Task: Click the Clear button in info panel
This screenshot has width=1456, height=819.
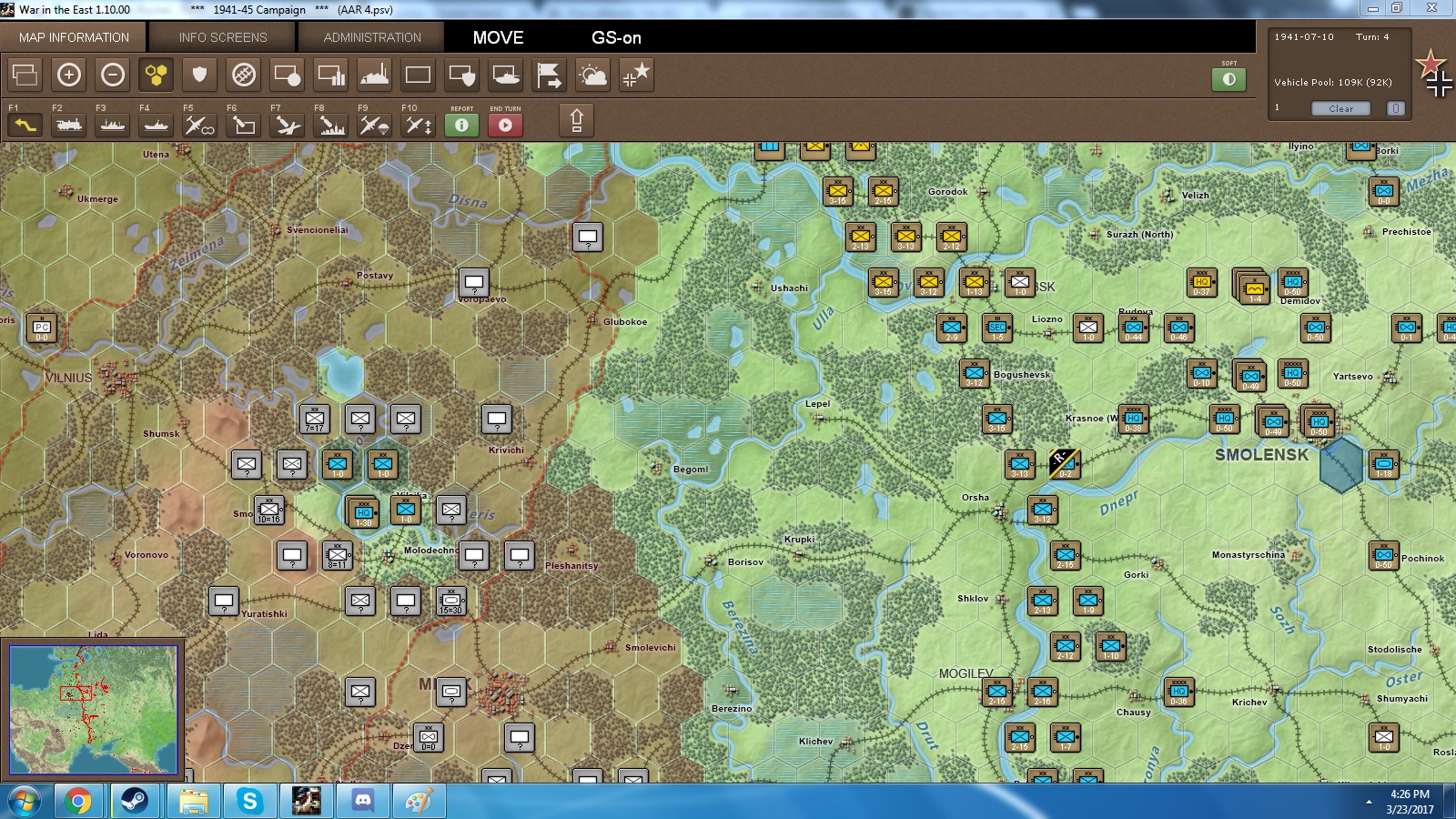Action: pyautogui.click(x=1340, y=108)
